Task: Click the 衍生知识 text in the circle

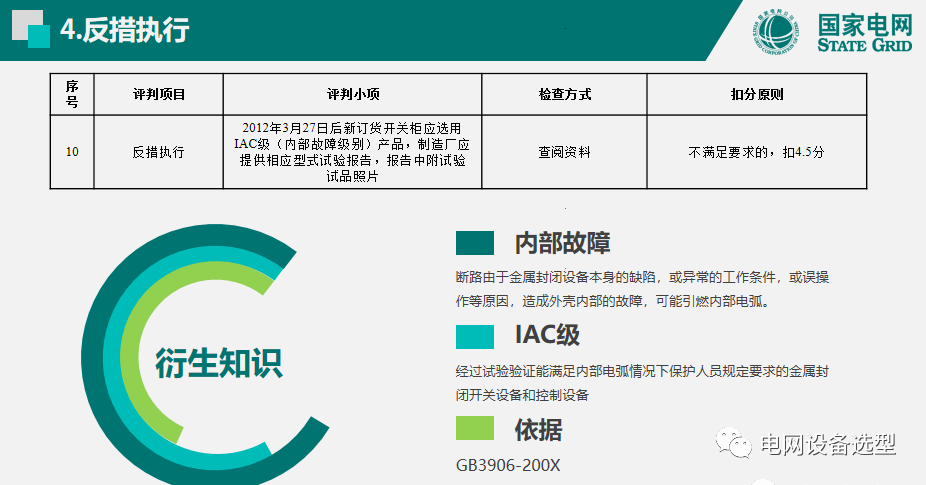Action: click(x=218, y=364)
